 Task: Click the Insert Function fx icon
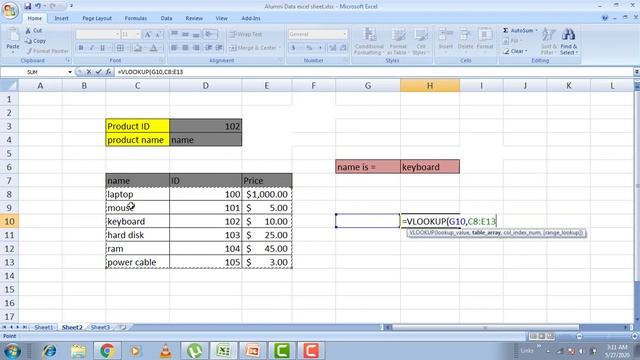(x=108, y=72)
